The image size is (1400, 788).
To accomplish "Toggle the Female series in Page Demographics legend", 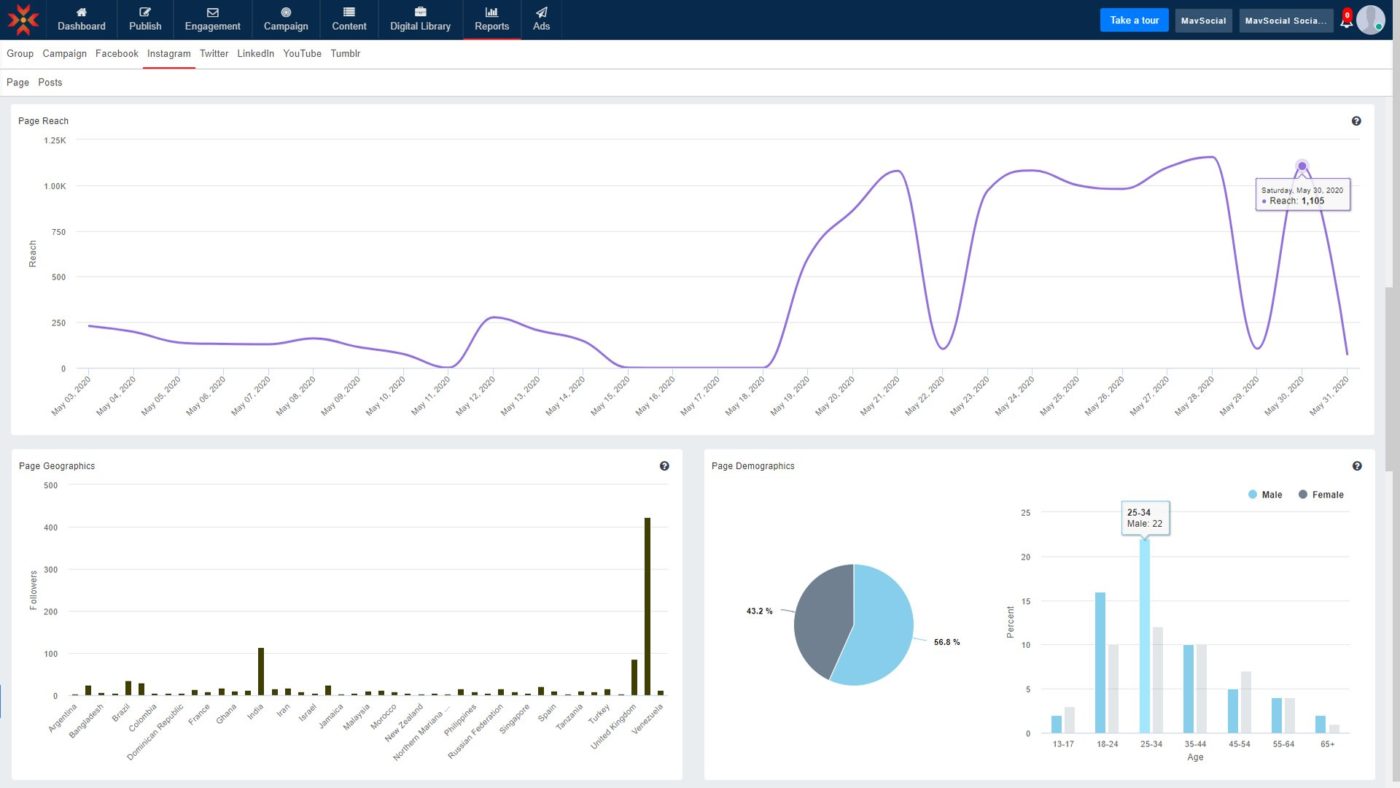I will coord(1321,494).
